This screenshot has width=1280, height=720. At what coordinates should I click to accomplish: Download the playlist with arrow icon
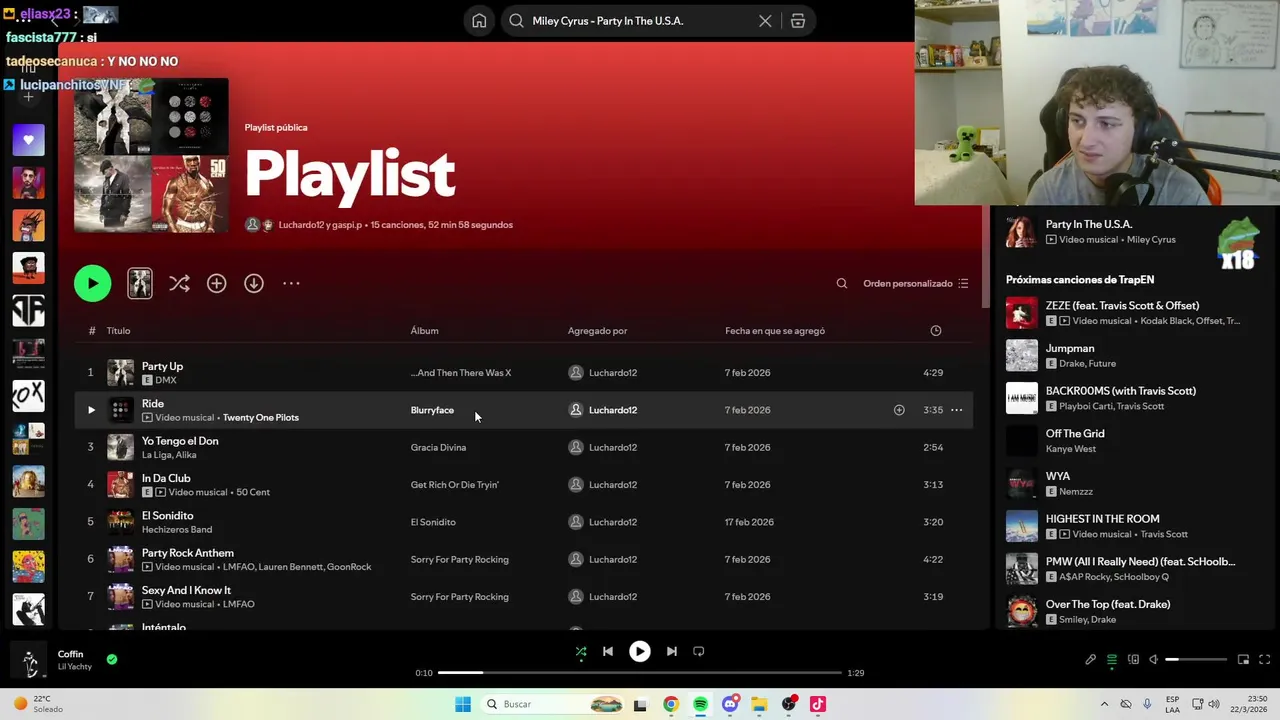pos(254,283)
